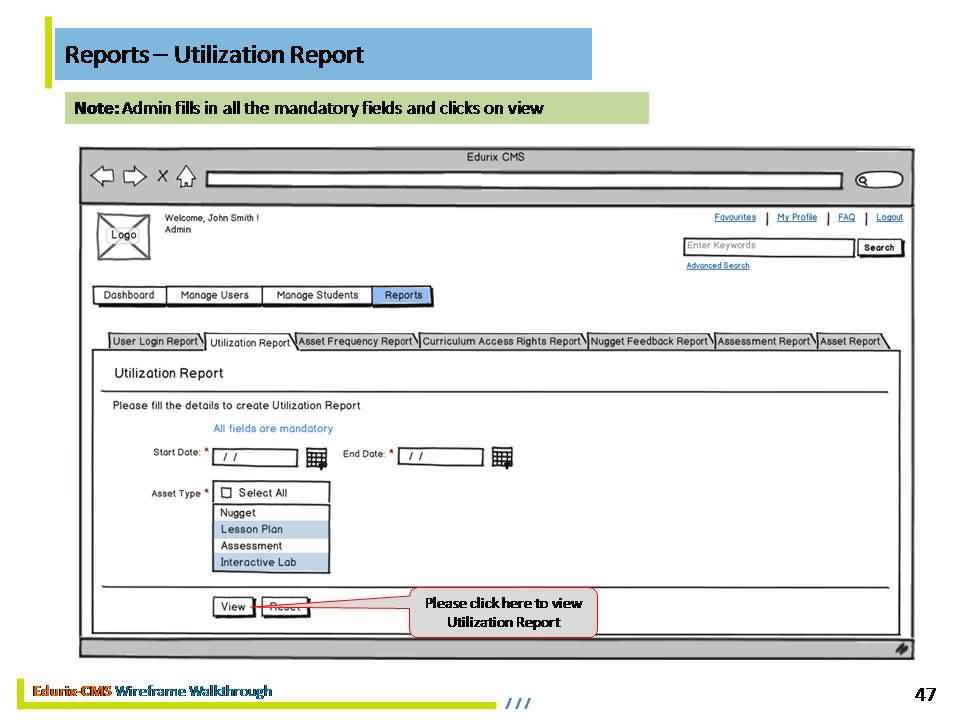This screenshot has height=720, width=960.
Task: Click the Start Date input field
Action: click(x=255, y=457)
